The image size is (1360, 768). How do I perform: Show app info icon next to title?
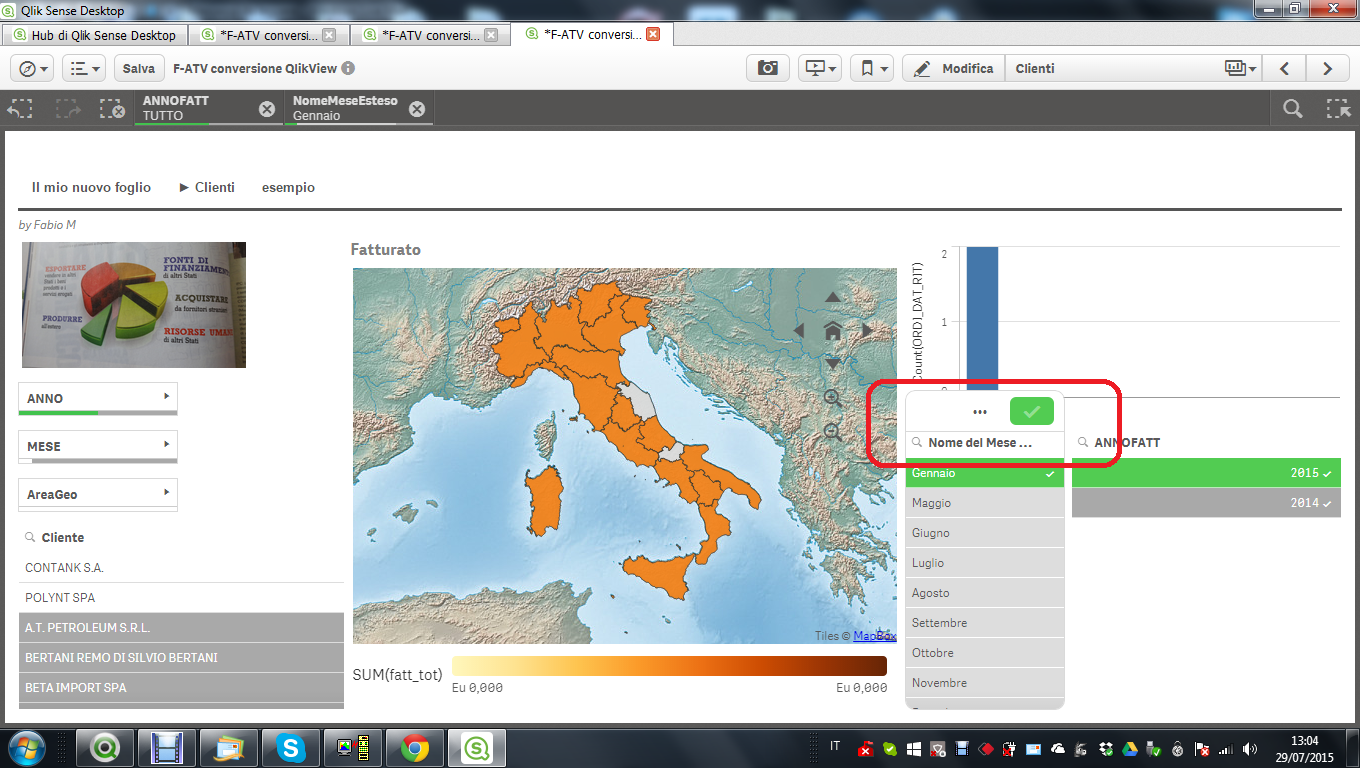347,69
